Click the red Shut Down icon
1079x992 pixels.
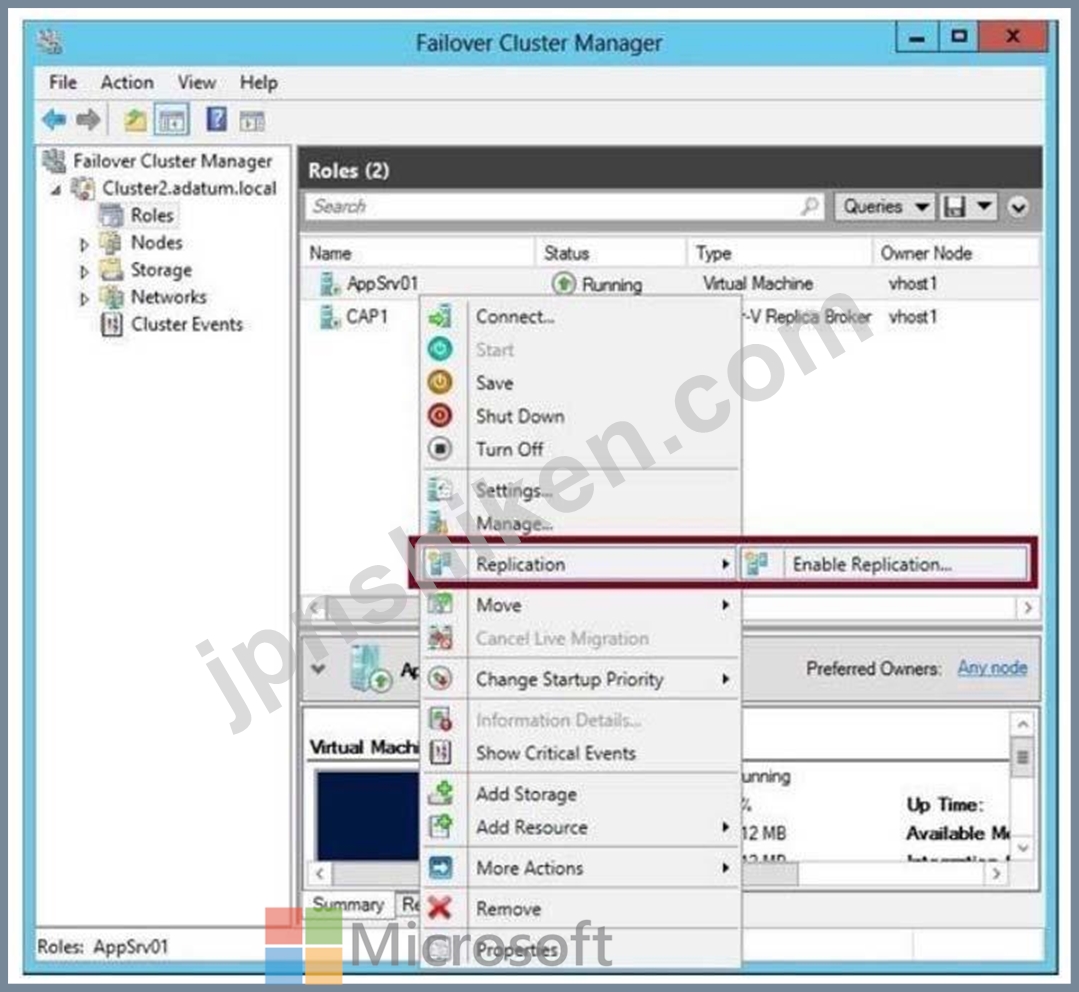click(440, 416)
